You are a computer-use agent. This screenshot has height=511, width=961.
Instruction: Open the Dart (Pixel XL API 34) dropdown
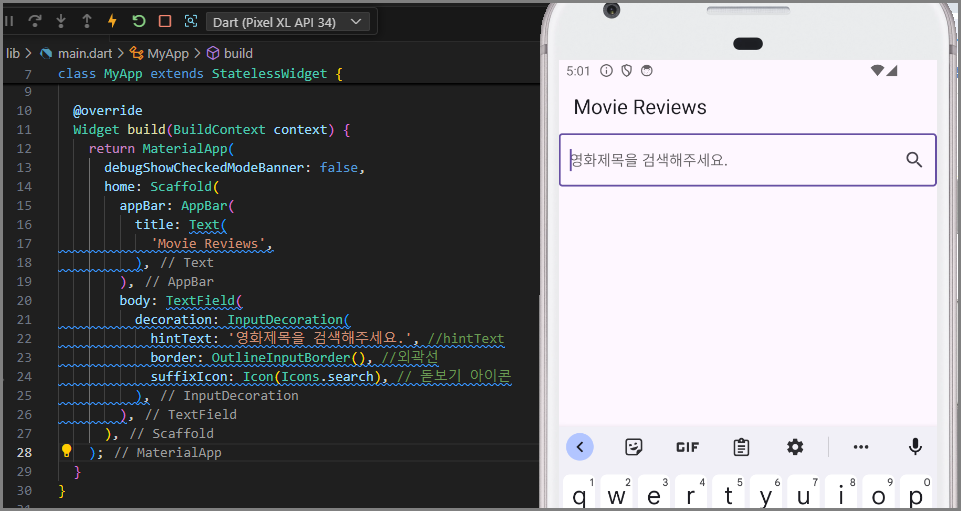[287, 22]
